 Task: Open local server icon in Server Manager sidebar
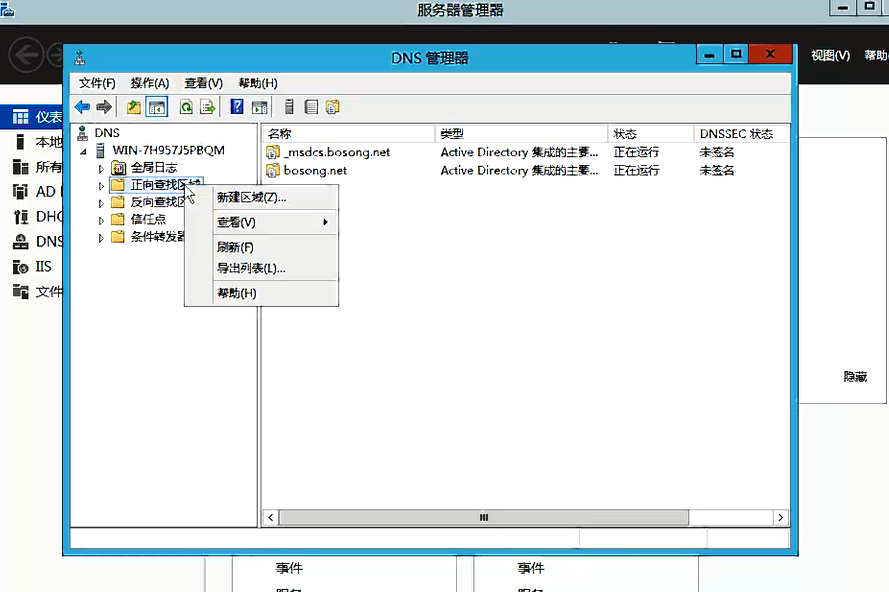tap(20, 142)
